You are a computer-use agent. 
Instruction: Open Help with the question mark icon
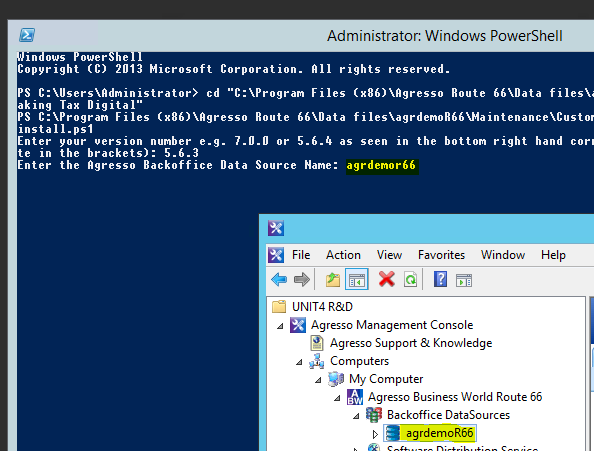pos(440,279)
